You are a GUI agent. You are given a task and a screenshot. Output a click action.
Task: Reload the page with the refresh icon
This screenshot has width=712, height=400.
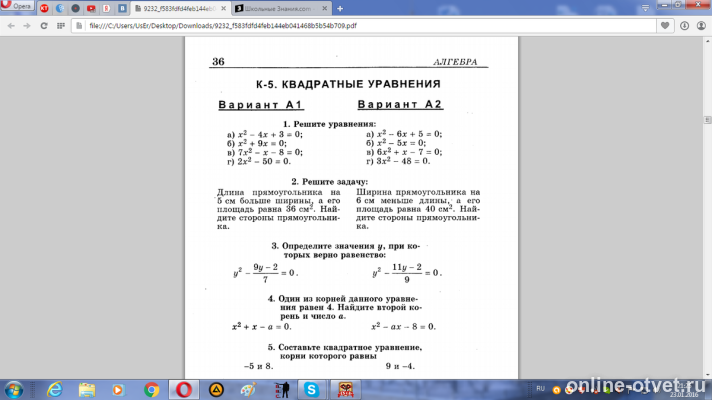point(44,26)
